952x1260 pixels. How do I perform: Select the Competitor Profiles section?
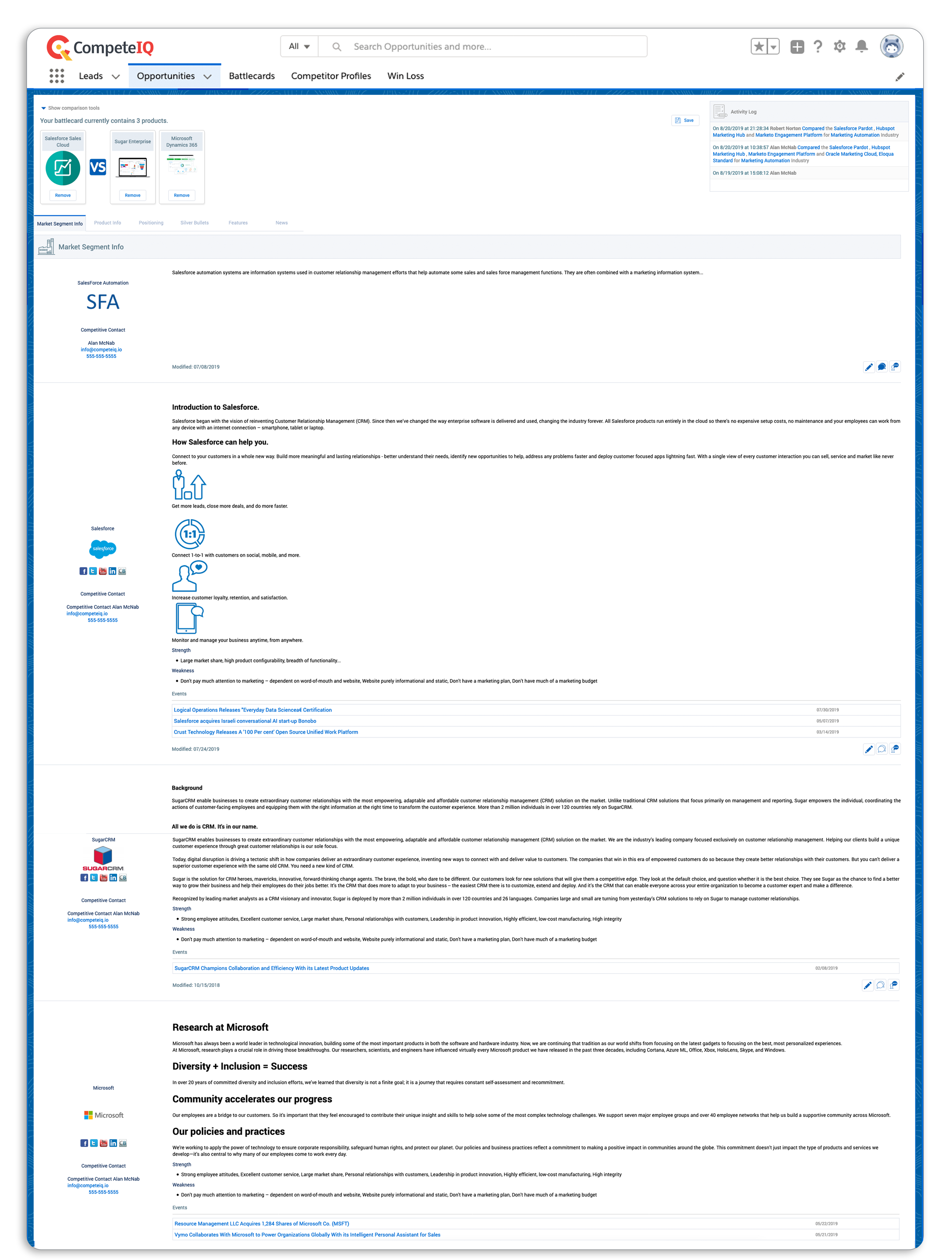tap(331, 75)
